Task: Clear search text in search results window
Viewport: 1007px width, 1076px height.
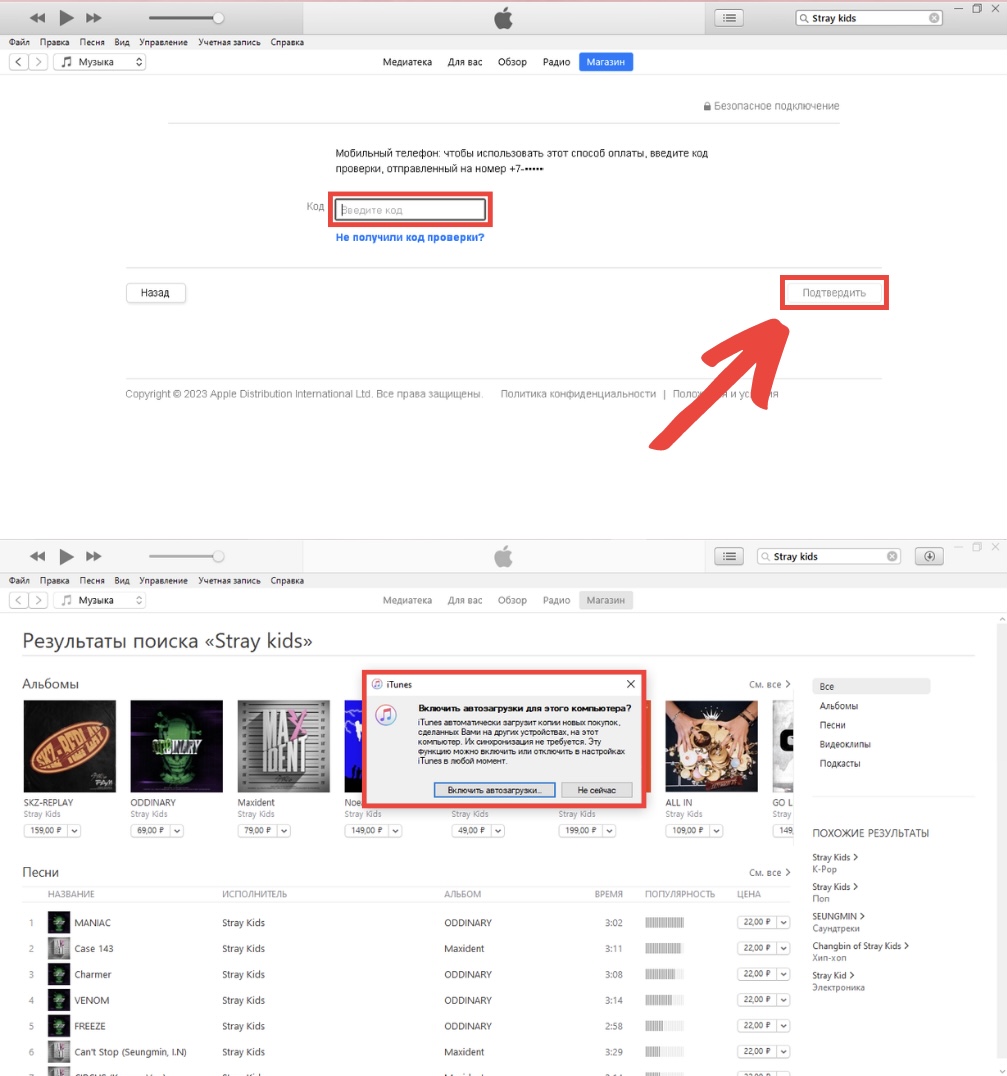Action: pyautogui.click(x=892, y=557)
